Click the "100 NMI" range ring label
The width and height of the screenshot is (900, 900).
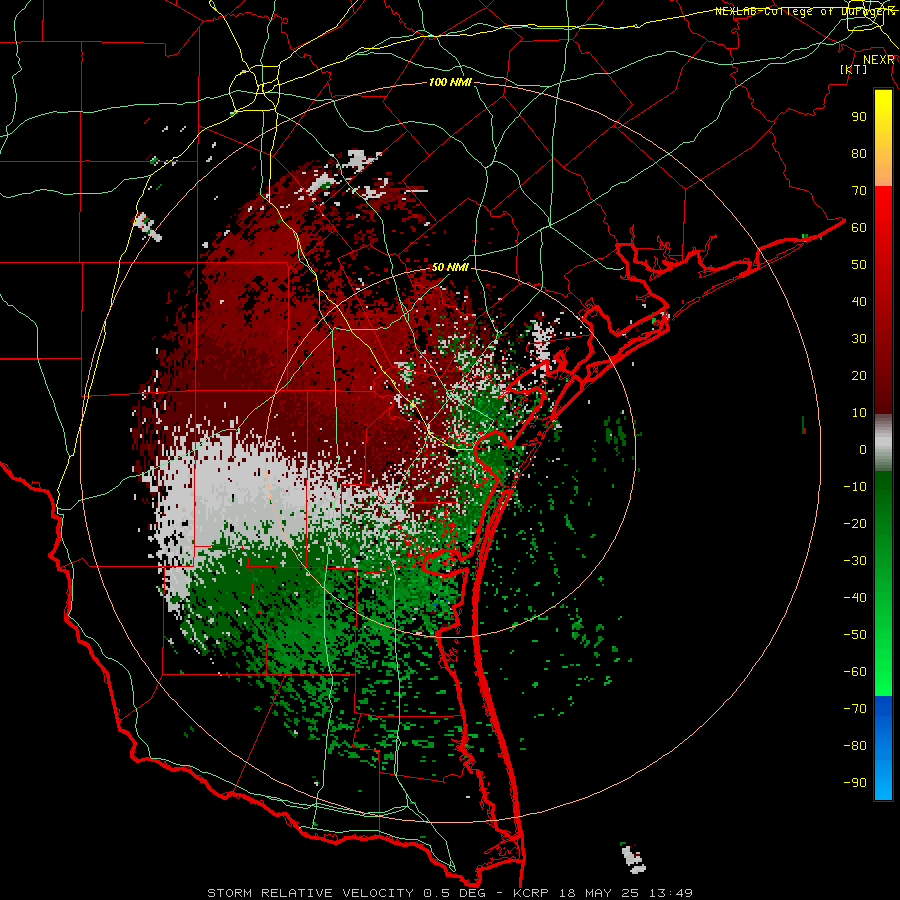(450, 83)
